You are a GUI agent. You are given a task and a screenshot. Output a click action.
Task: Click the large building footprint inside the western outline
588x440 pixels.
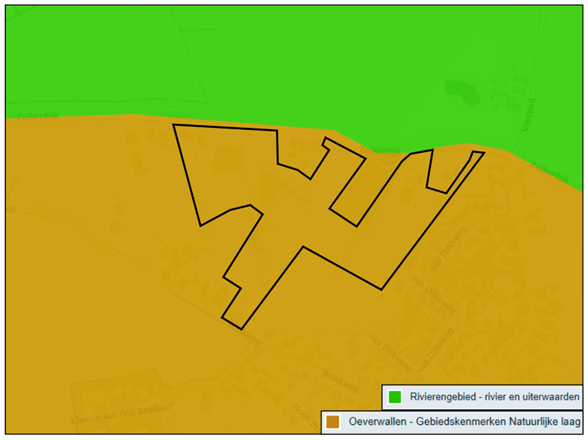[228, 159]
